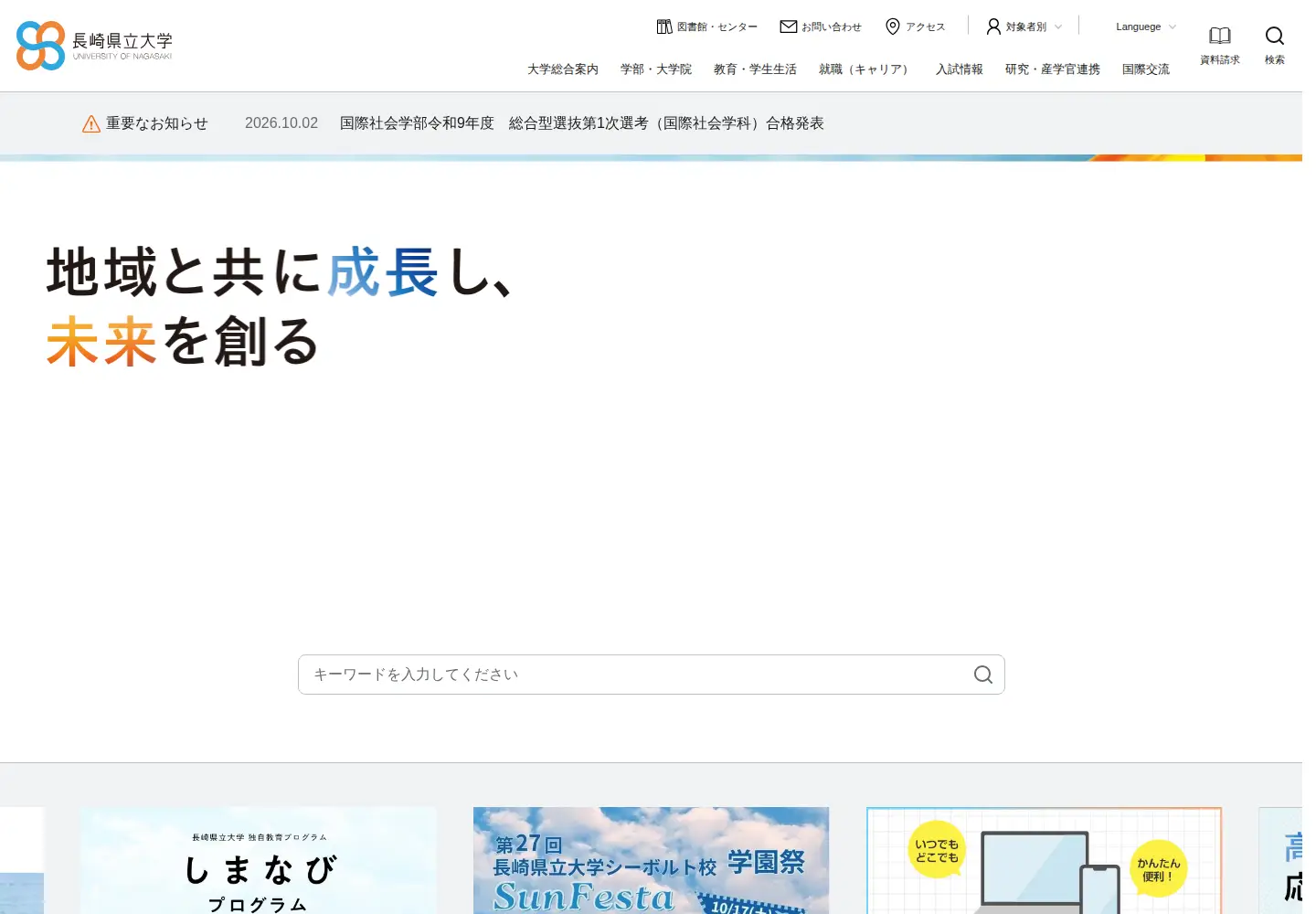Click the 検索 magnifier icon in header
This screenshot has height=914, width=1316.
click(x=1275, y=36)
